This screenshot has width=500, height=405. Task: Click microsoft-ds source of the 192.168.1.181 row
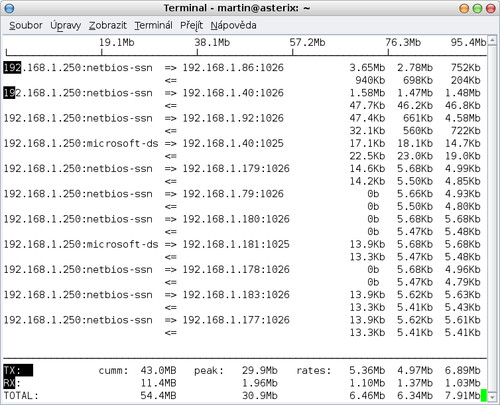tap(81, 244)
